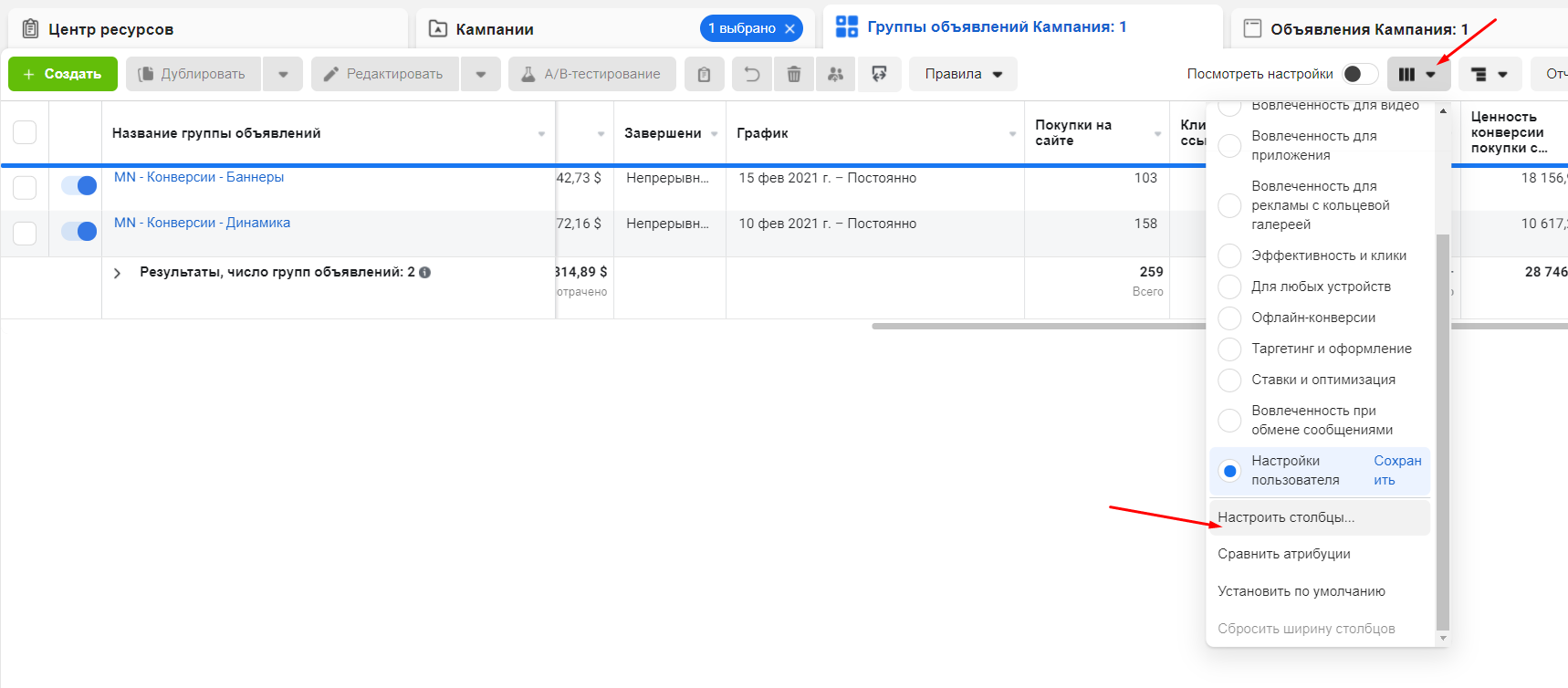
Task: Click the audience people icon
Action: (835, 74)
